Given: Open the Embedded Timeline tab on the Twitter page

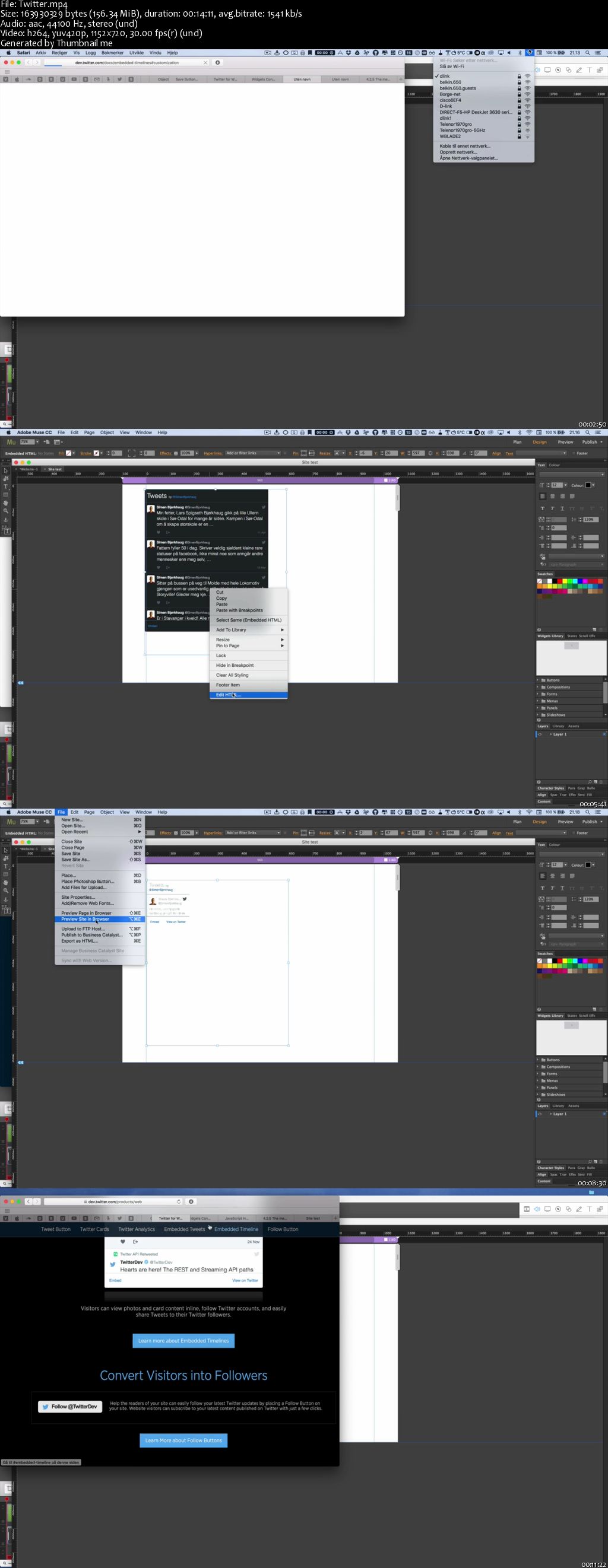Looking at the screenshot, I should pyautogui.click(x=236, y=1229).
